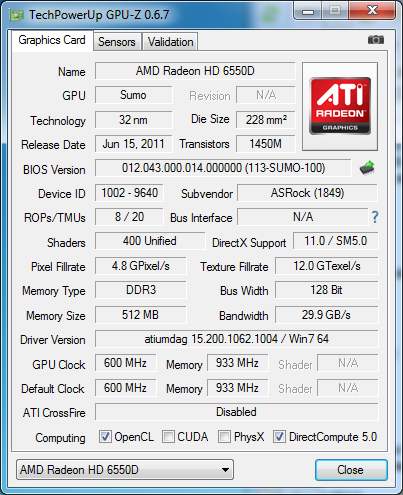Click the Shaders value 400 Unified
The width and height of the screenshot is (403, 495).
click(x=150, y=241)
